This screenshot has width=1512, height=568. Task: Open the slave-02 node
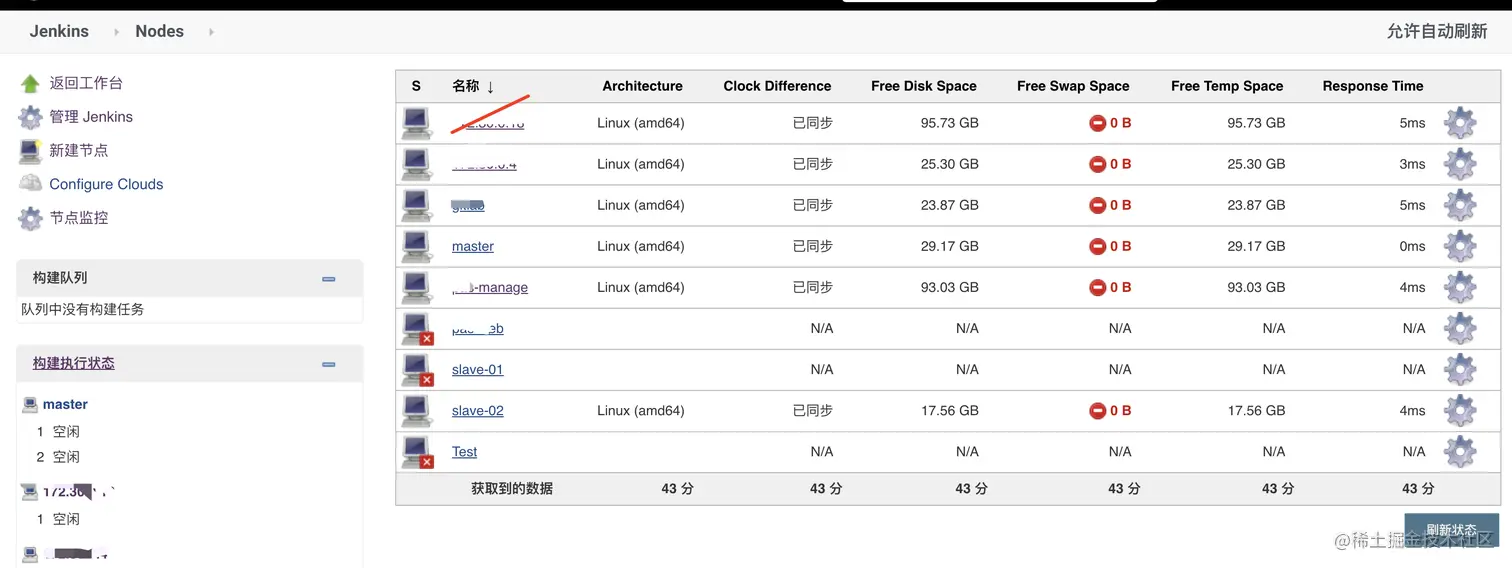click(x=477, y=410)
